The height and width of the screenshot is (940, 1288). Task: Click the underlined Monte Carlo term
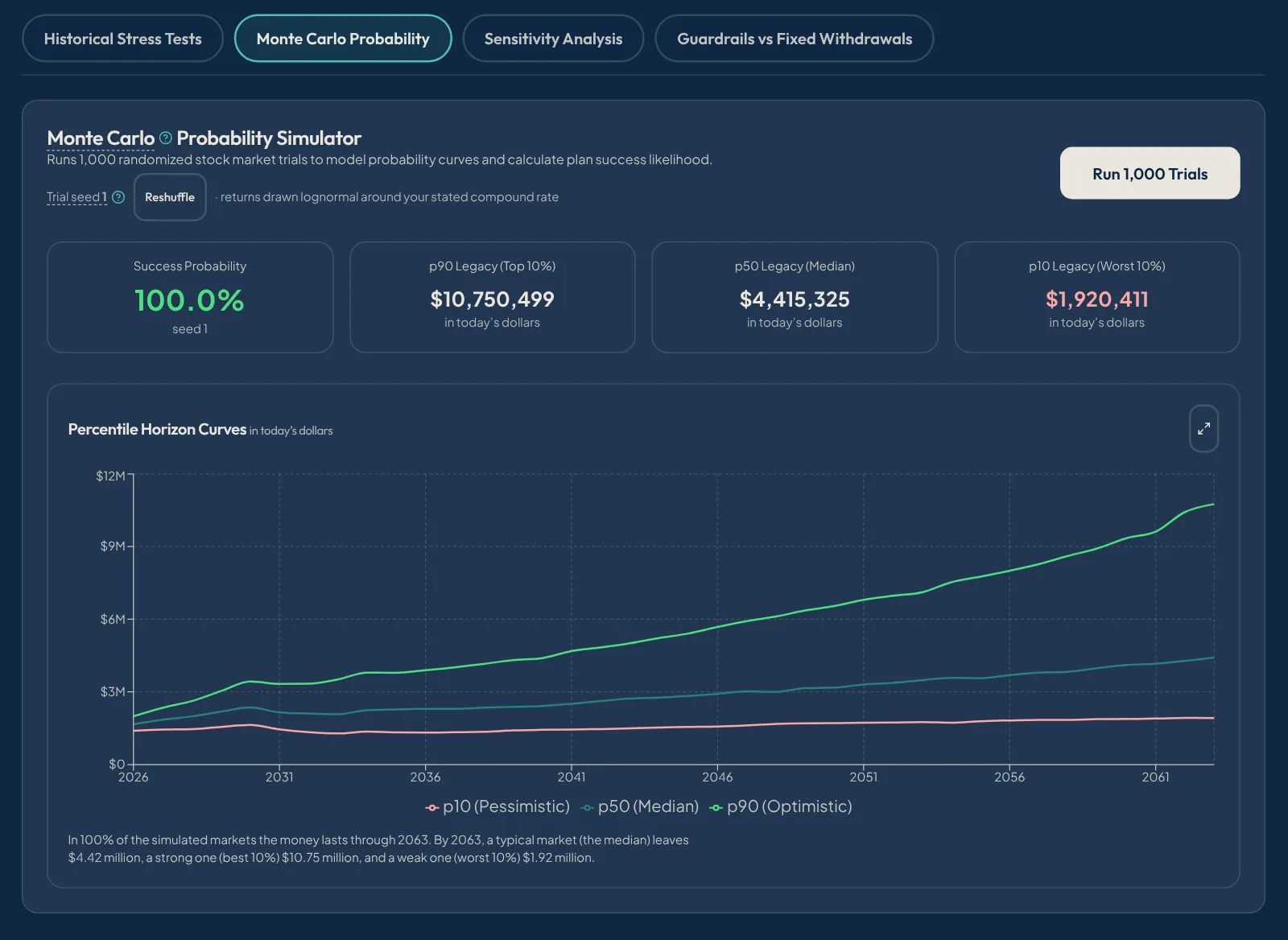101,138
